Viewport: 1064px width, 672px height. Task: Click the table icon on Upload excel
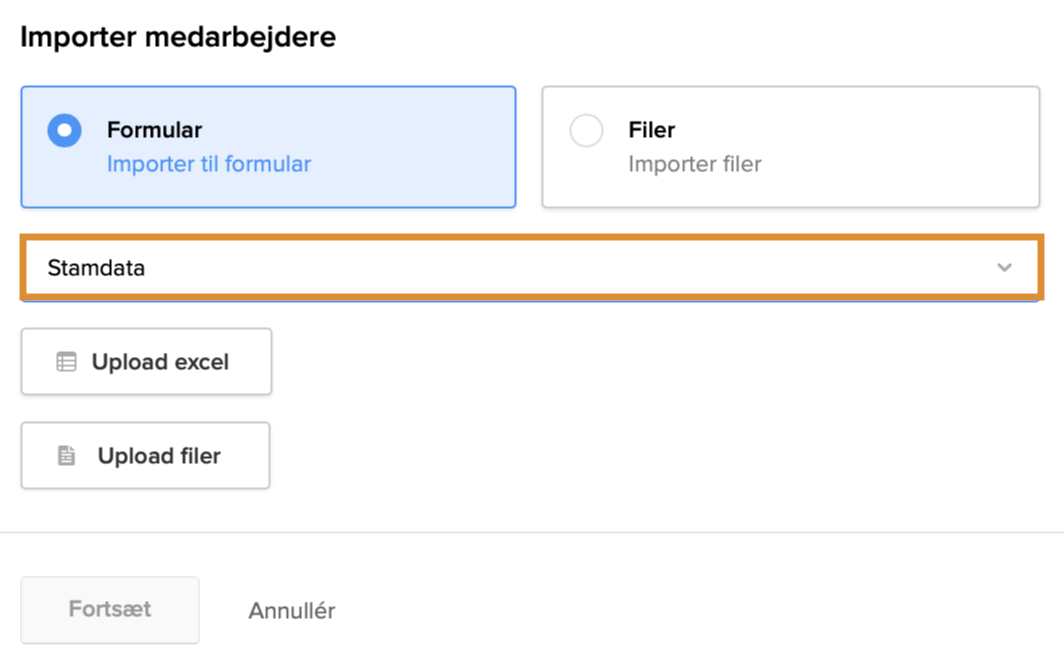click(x=66, y=362)
